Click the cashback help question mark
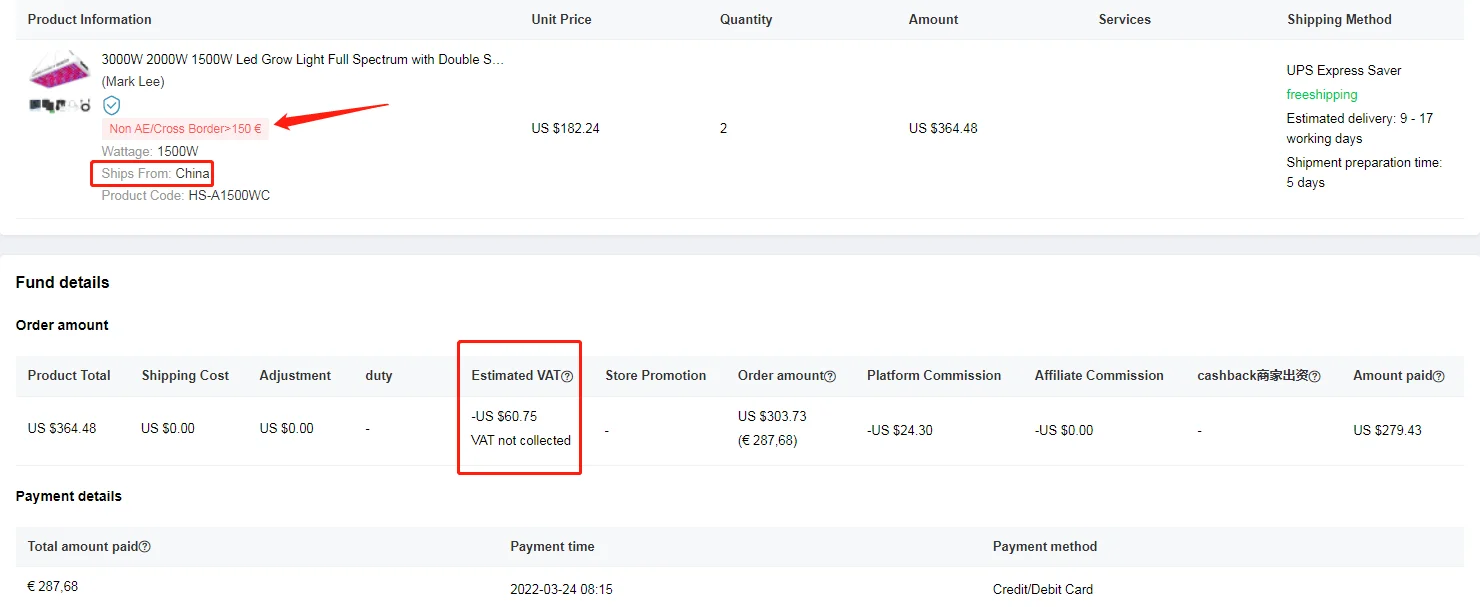The width and height of the screenshot is (1480, 607). [x=1315, y=377]
